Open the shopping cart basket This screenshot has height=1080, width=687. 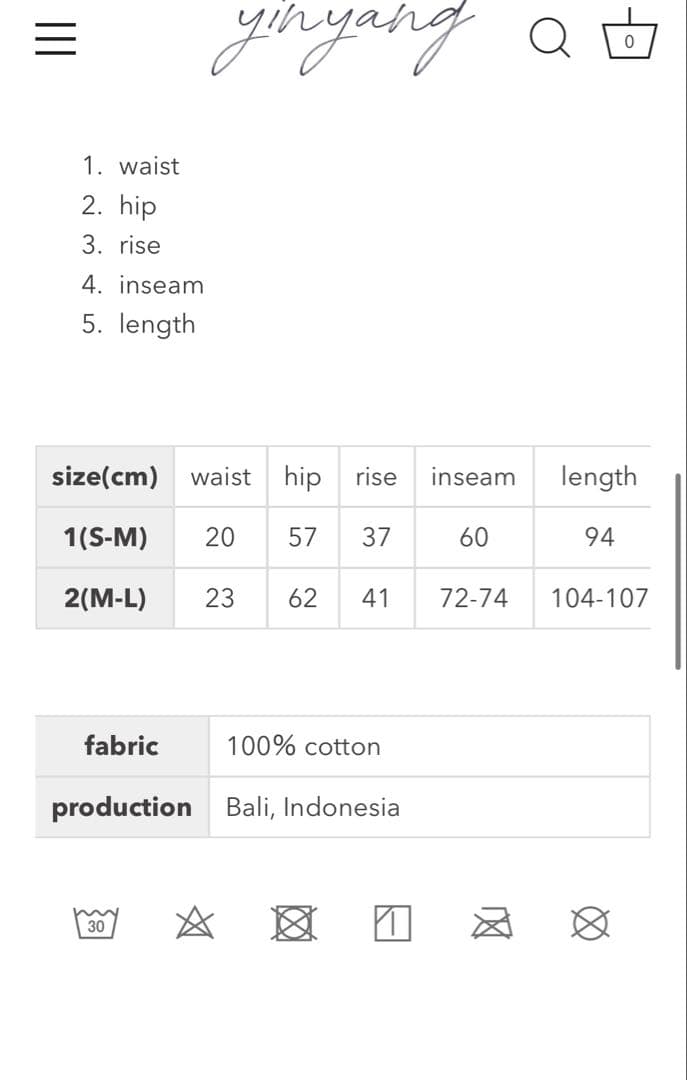pos(628,37)
